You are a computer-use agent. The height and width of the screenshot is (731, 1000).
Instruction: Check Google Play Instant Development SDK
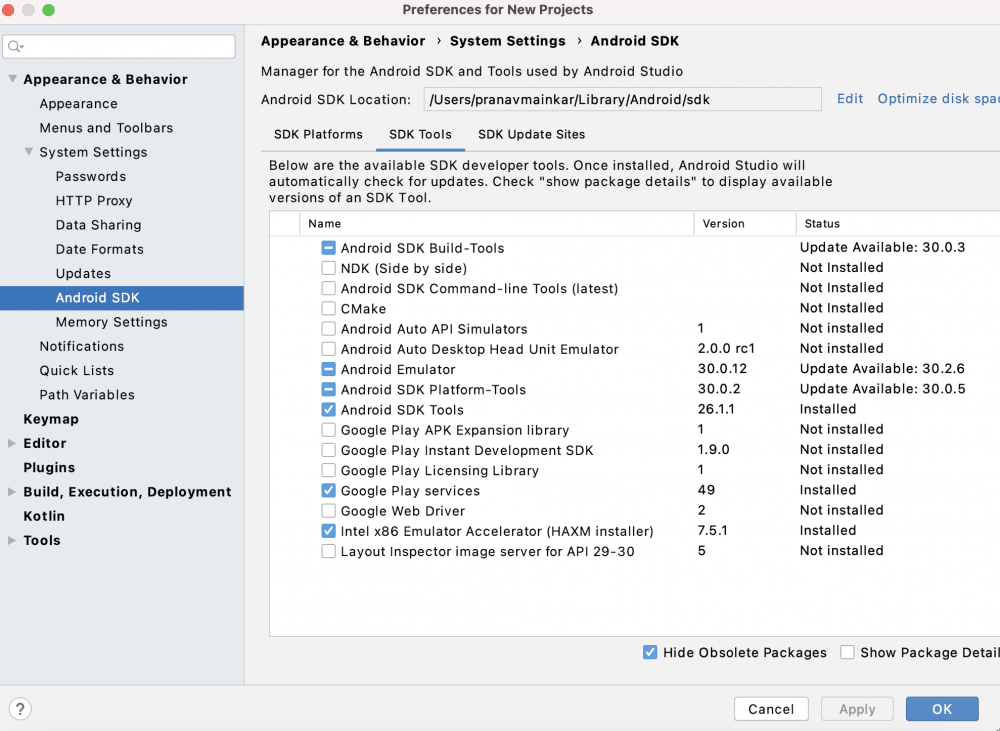tap(328, 450)
